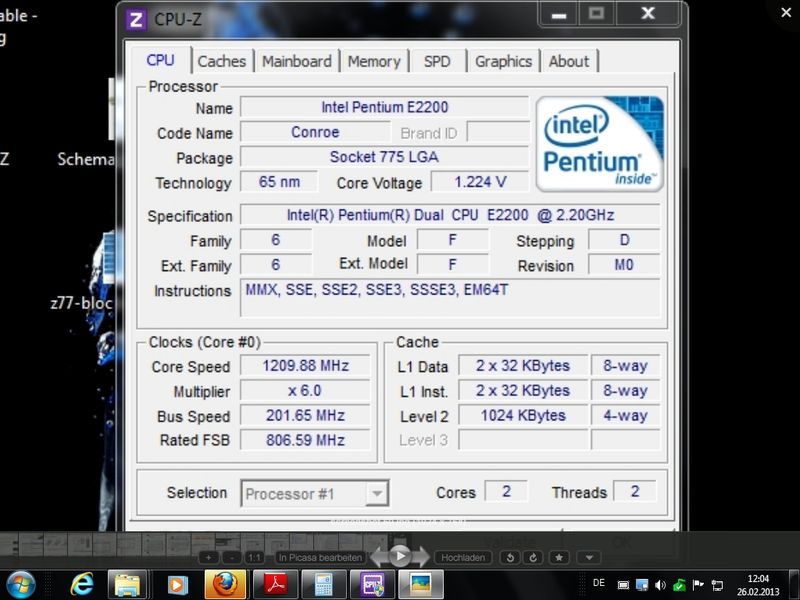The width and height of the screenshot is (800, 600).
Task: Open the calculator taskbar icon
Action: point(323,584)
